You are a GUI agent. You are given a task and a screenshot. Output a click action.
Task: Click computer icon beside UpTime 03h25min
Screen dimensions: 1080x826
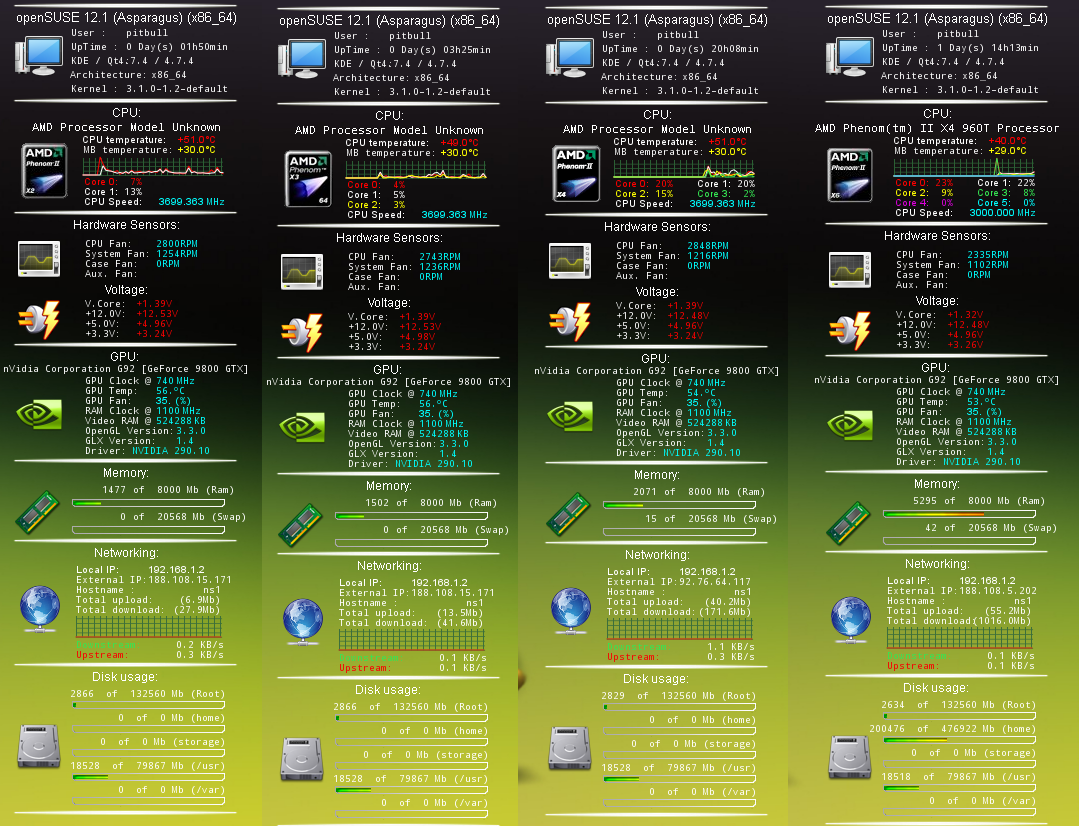coord(302,59)
